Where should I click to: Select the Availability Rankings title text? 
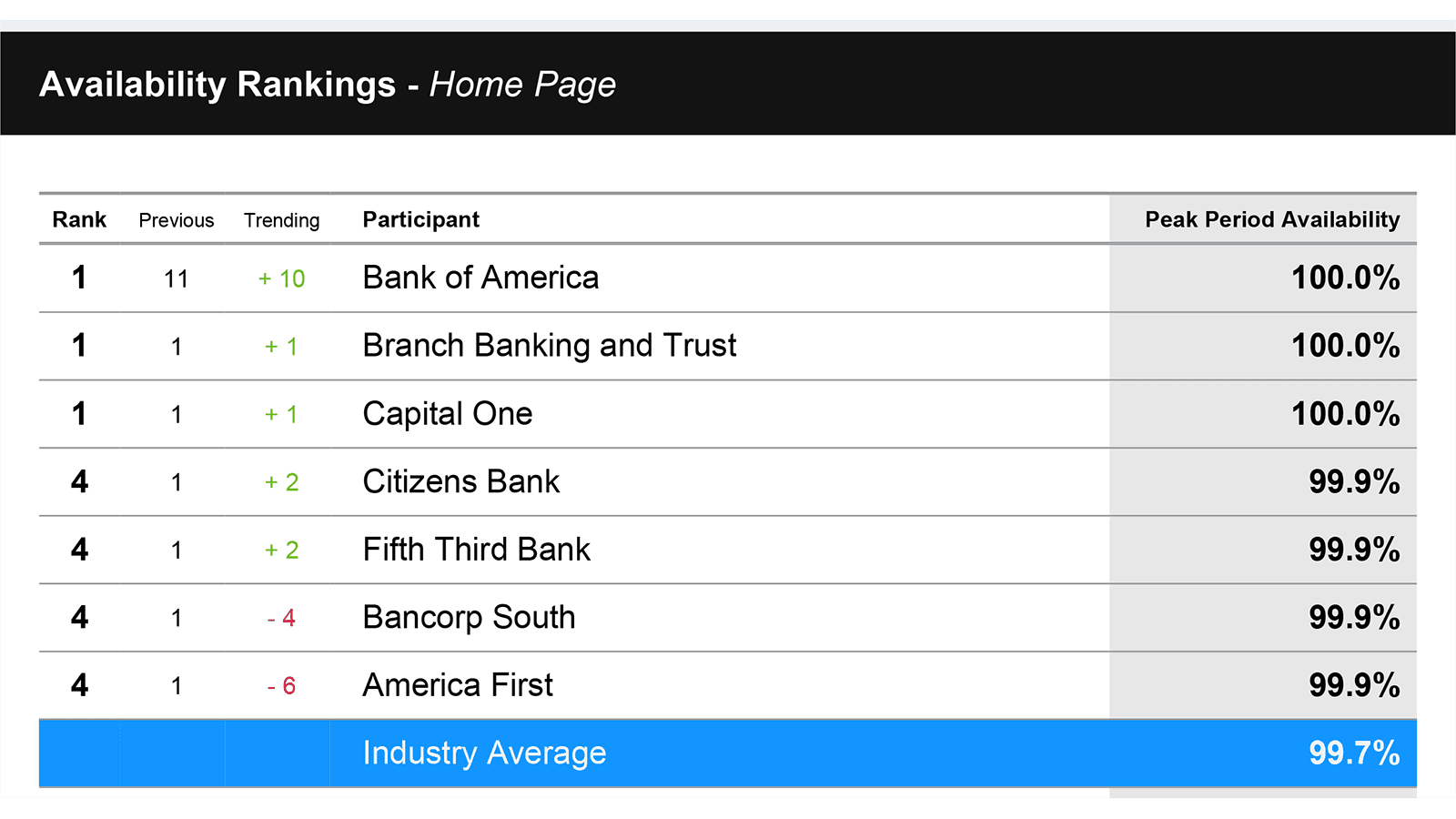click(217, 84)
